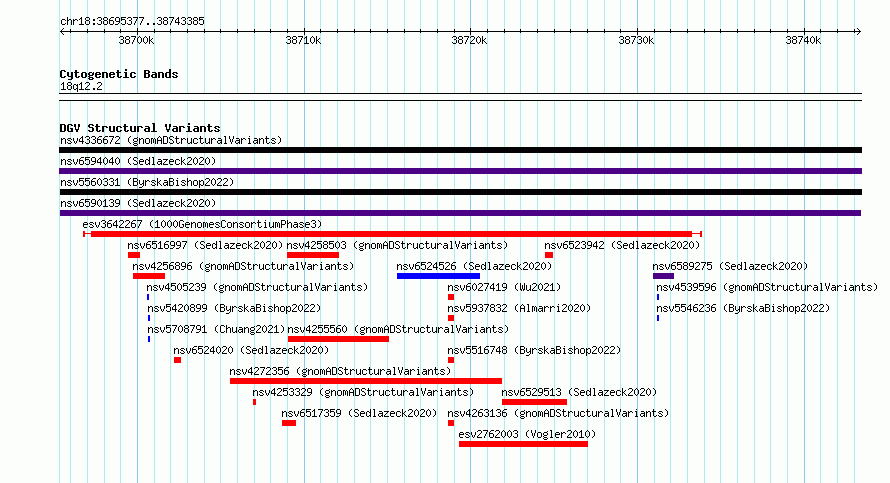The width and height of the screenshot is (890, 483).
Task: Click the 18q12.2 cytogenetic band label
Action: 81,86
